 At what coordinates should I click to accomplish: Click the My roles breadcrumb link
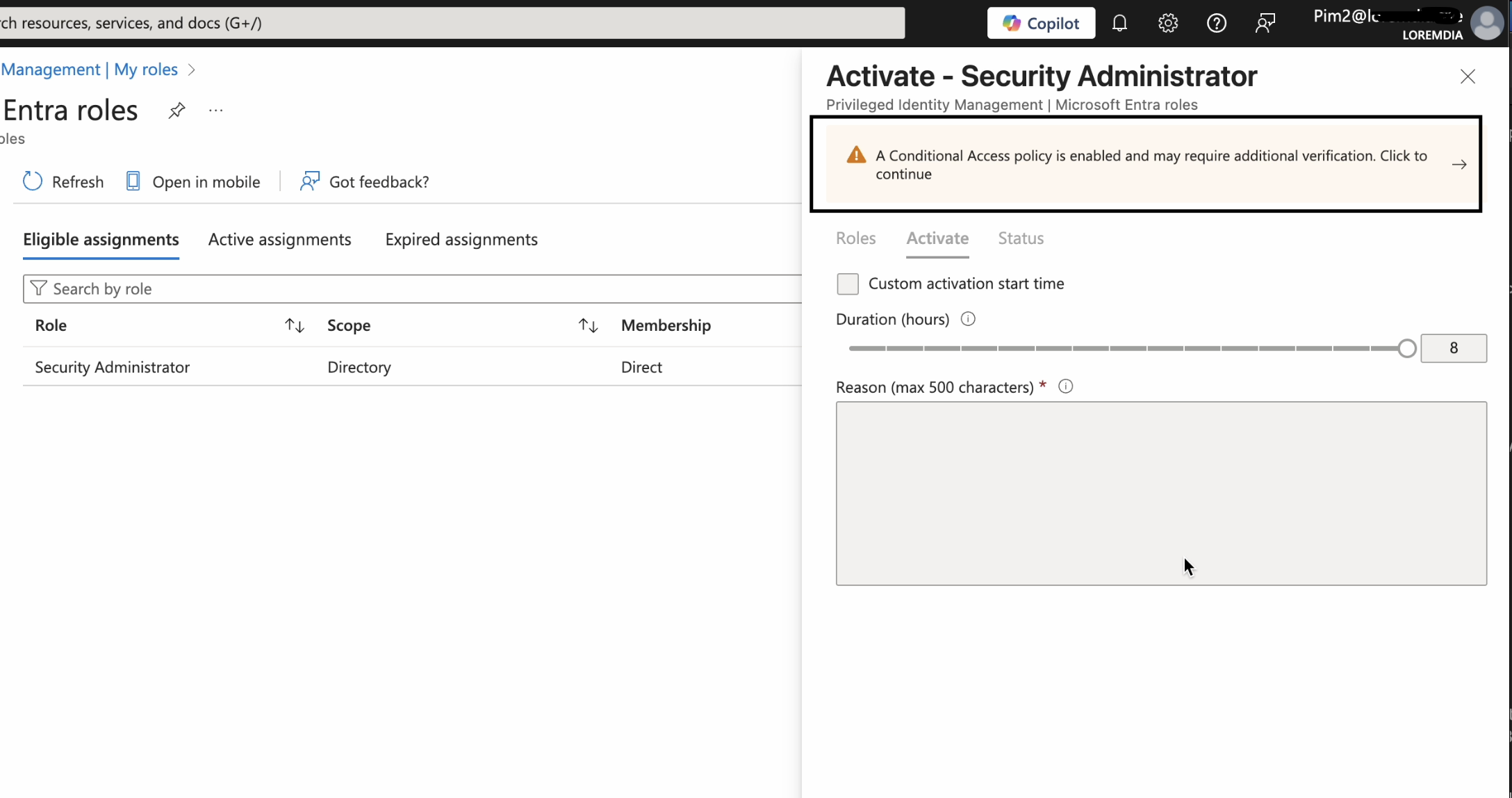pos(146,70)
